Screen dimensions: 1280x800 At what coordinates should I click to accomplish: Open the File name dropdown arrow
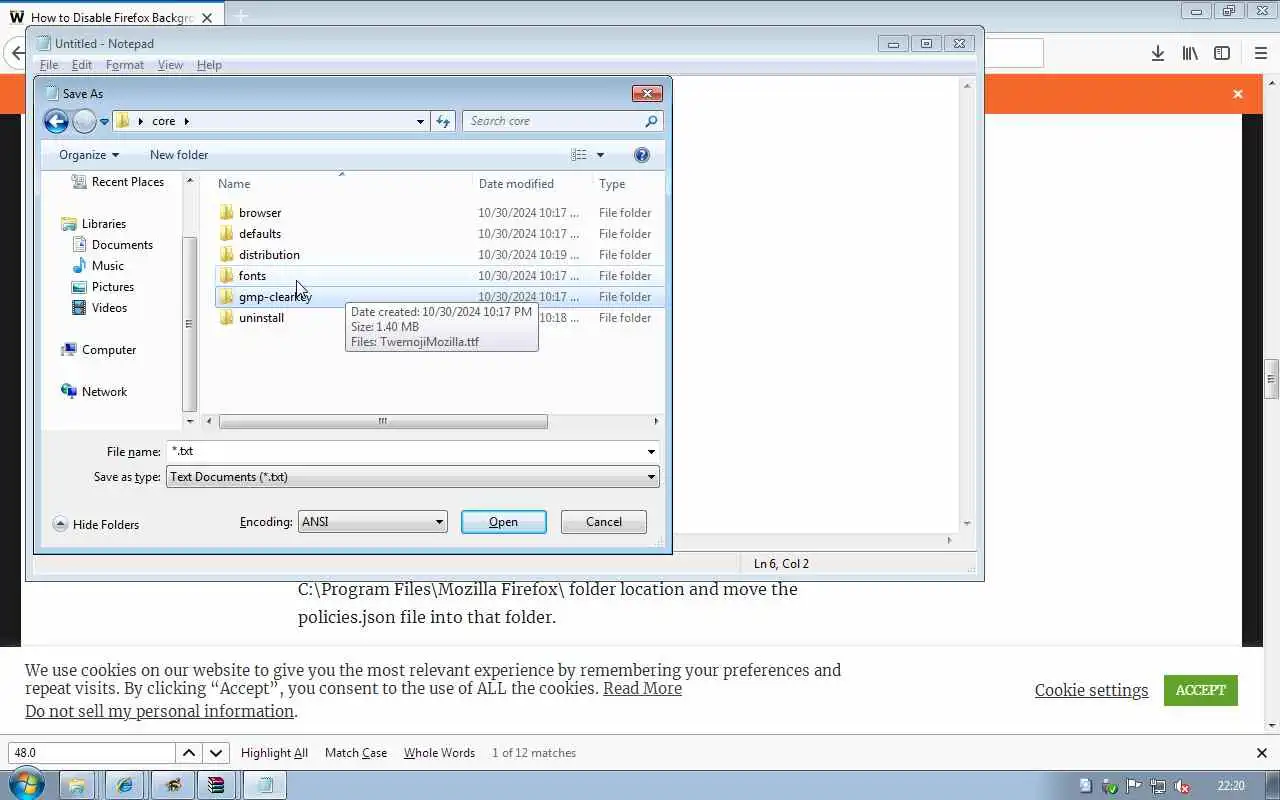coord(651,452)
